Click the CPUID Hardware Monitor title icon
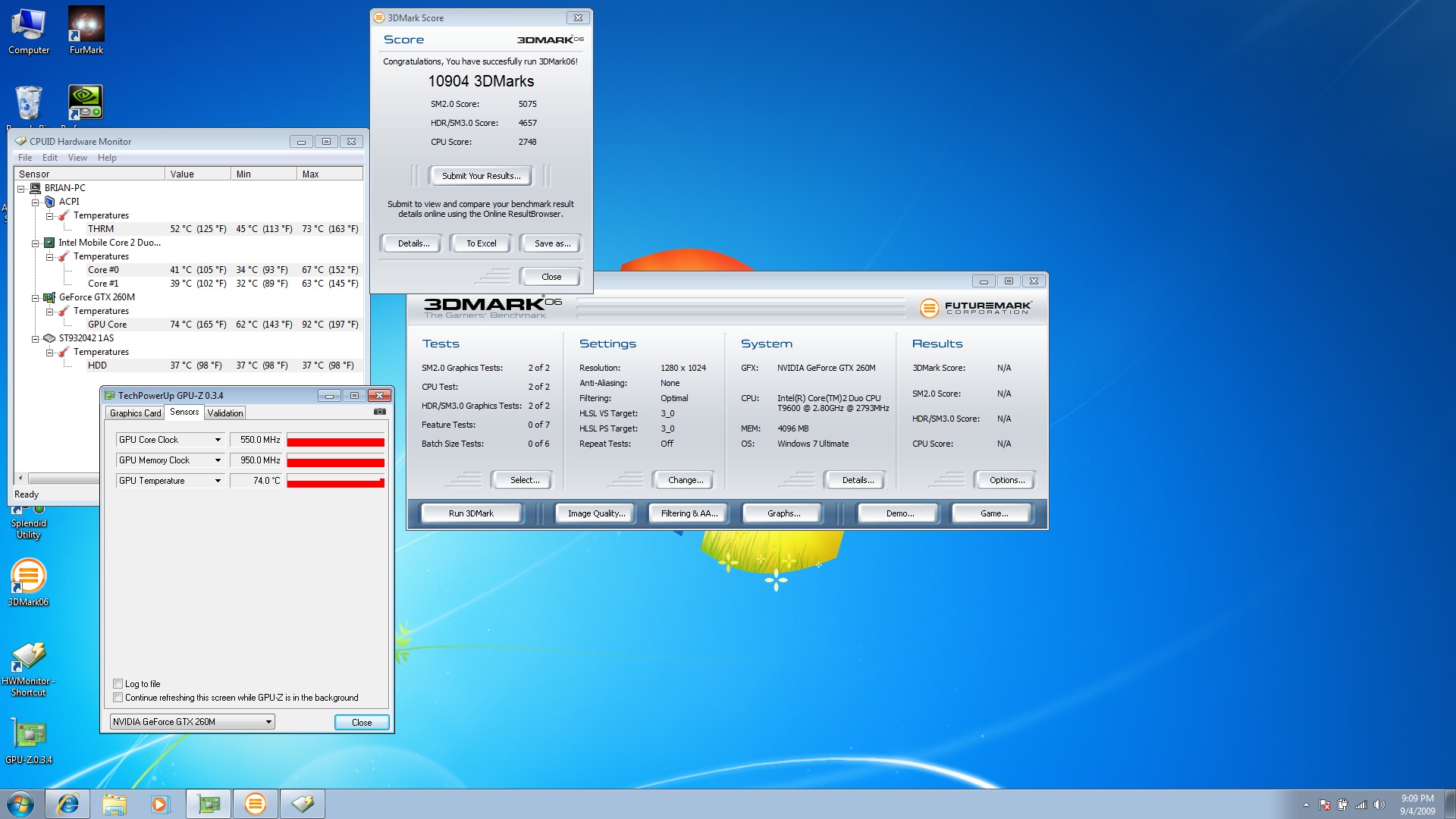The height and width of the screenshot is (819, 1456). tap(20, 141)
